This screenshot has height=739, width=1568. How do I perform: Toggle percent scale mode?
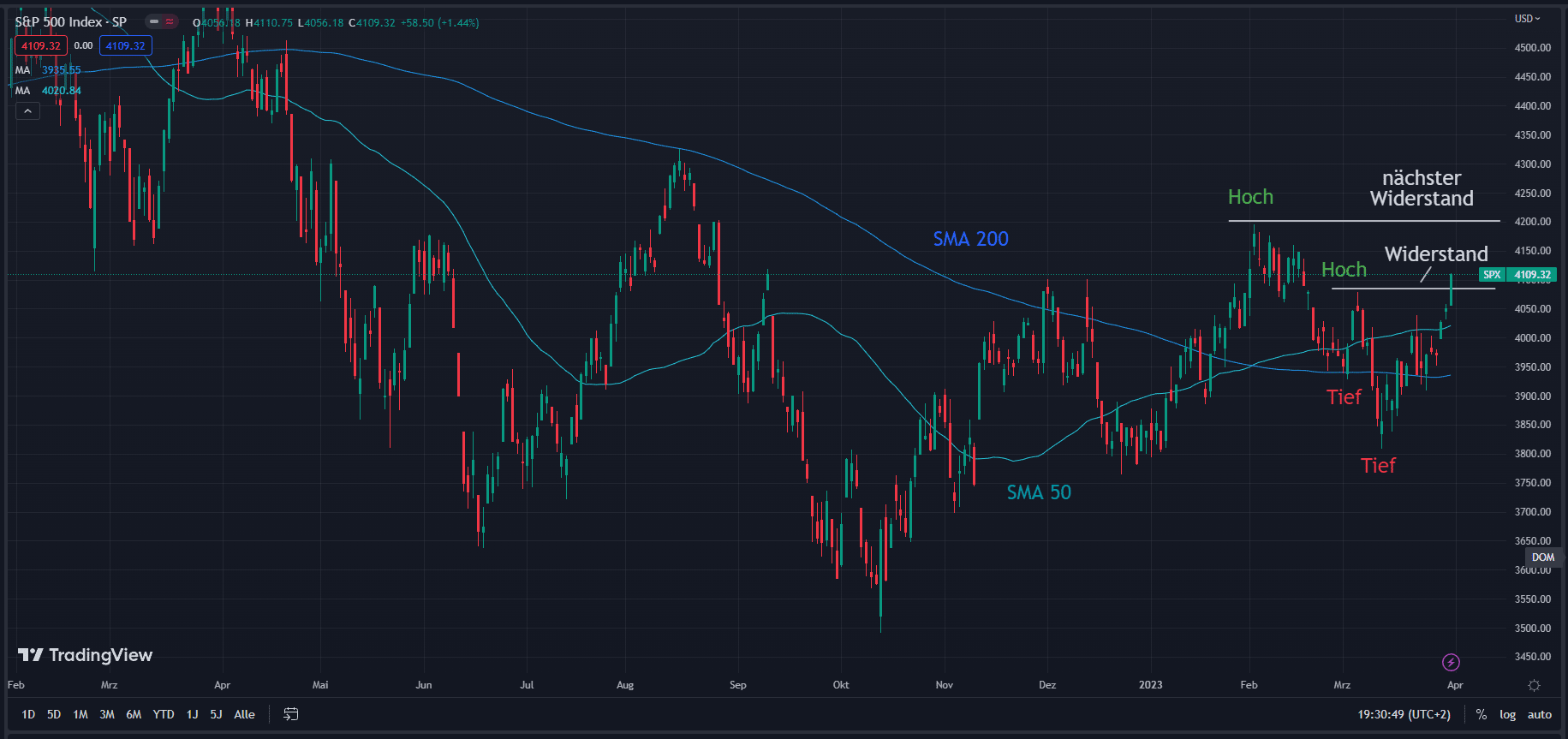coord(1482,714)
